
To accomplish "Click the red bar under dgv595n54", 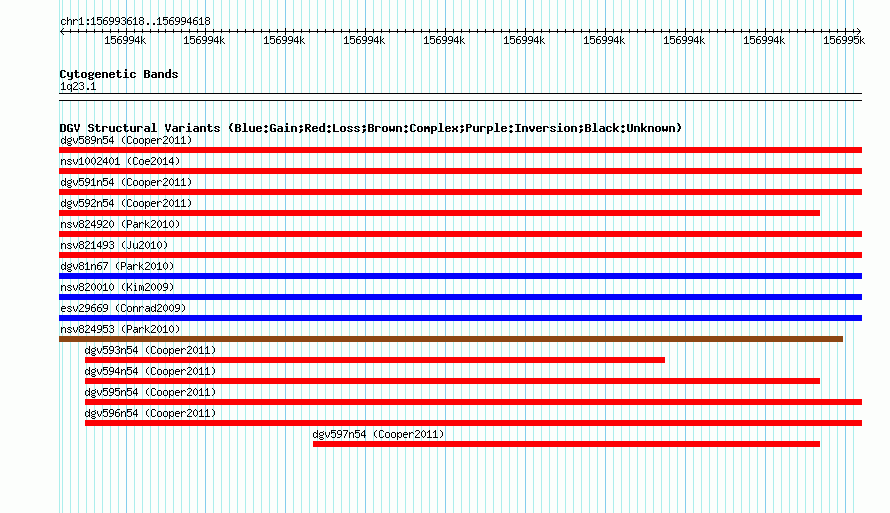I will click(x=473, y=402).
